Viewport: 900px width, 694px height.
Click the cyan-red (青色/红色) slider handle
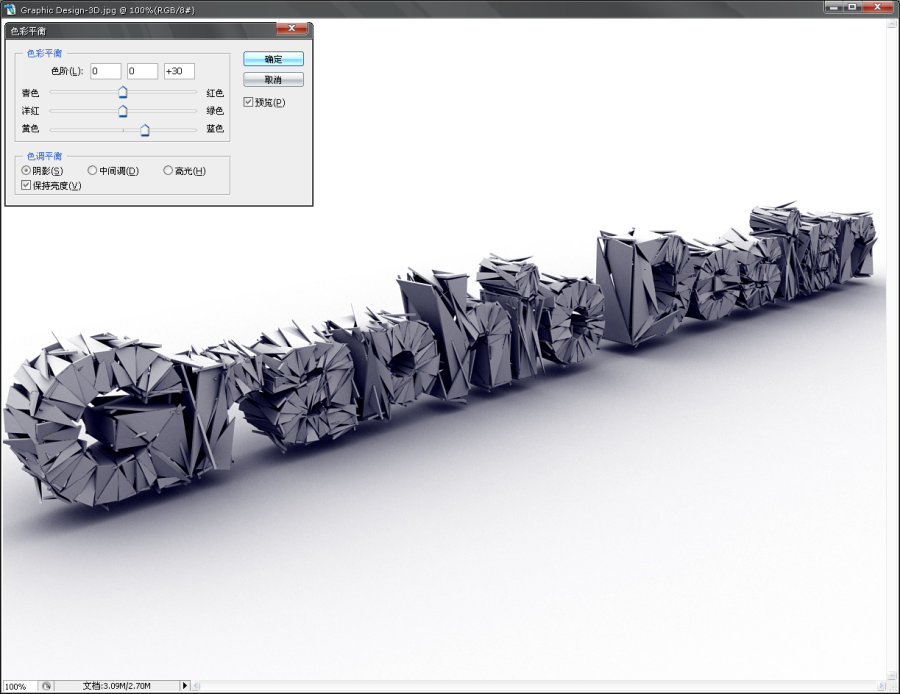(123, 93)
